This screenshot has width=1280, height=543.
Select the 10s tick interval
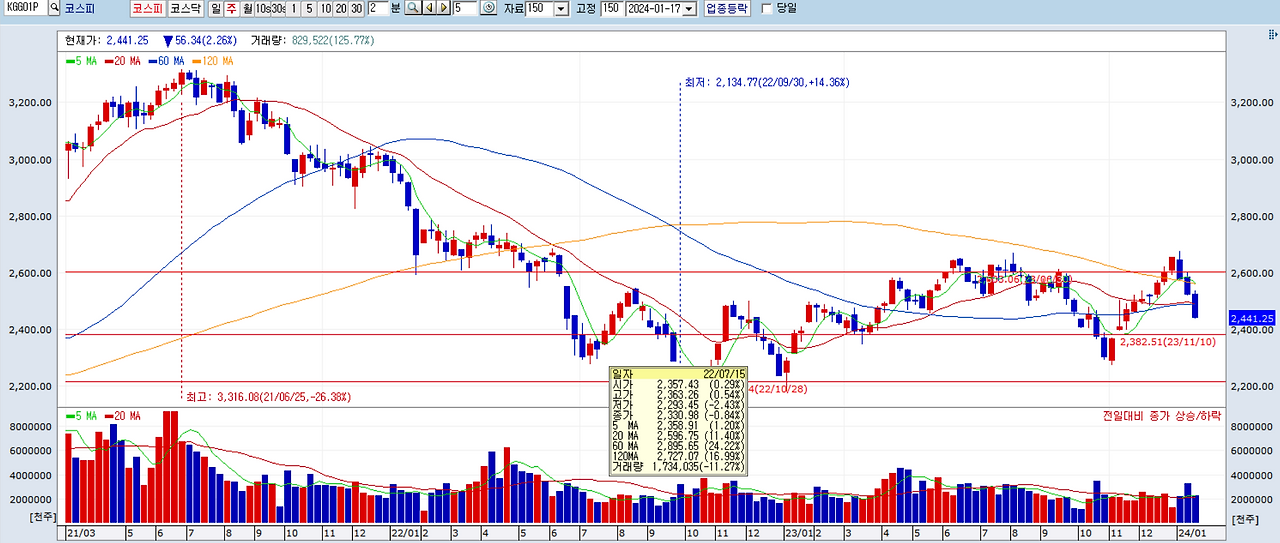(262, 8)
